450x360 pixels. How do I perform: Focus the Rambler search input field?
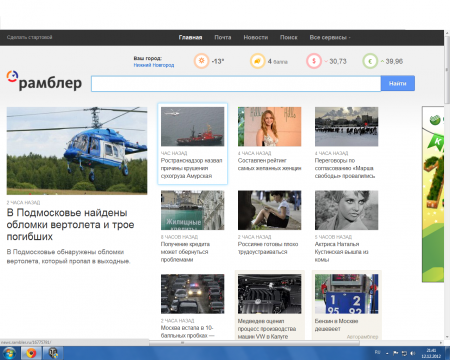pos(236,83)
